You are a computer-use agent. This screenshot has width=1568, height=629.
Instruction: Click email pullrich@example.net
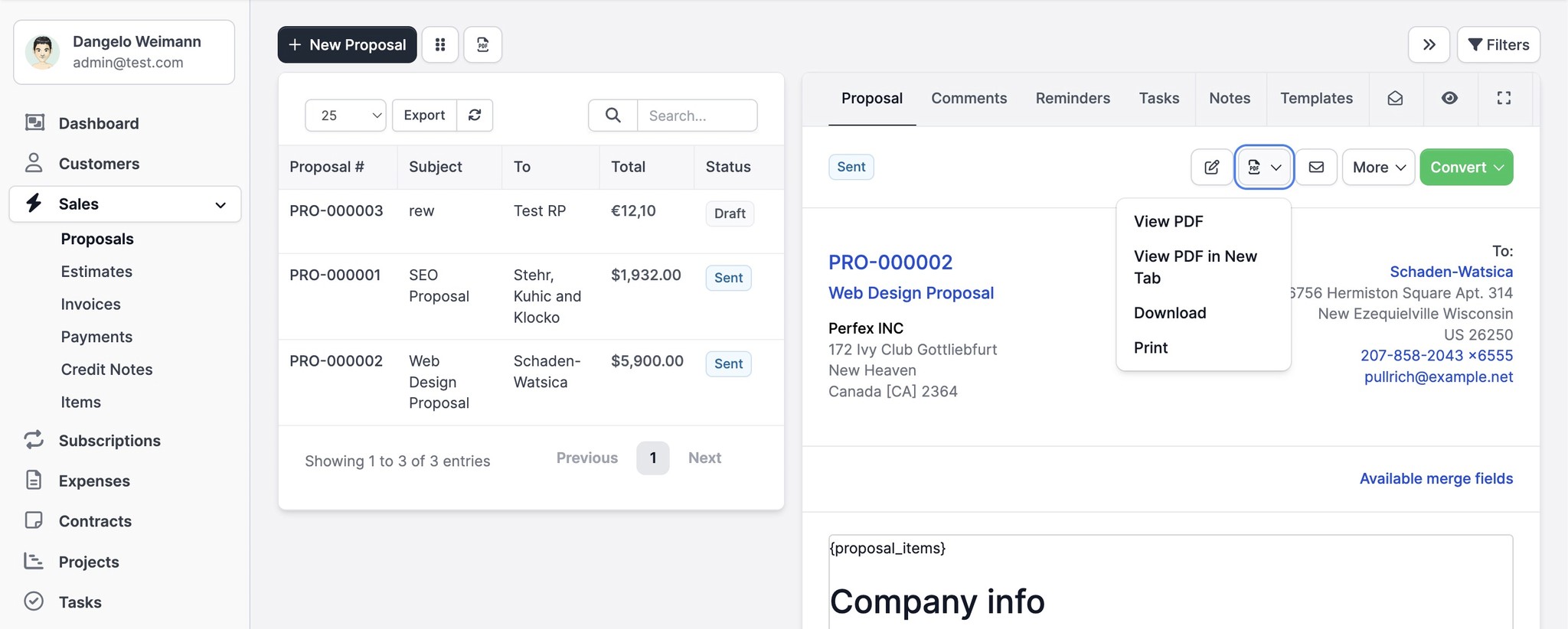point(1439,377)
